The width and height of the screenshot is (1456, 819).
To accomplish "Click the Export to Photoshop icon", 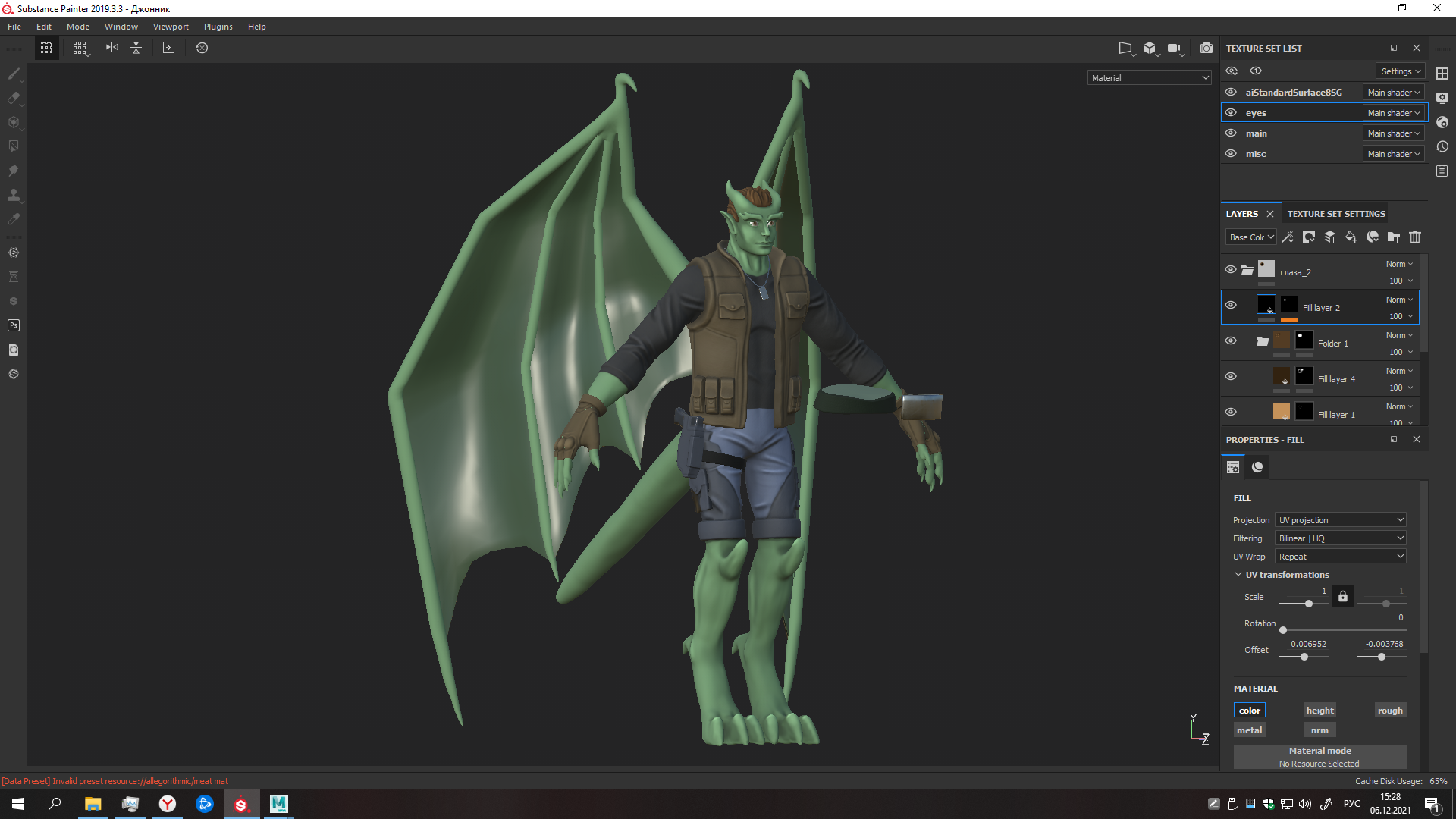I will [14, 325].
